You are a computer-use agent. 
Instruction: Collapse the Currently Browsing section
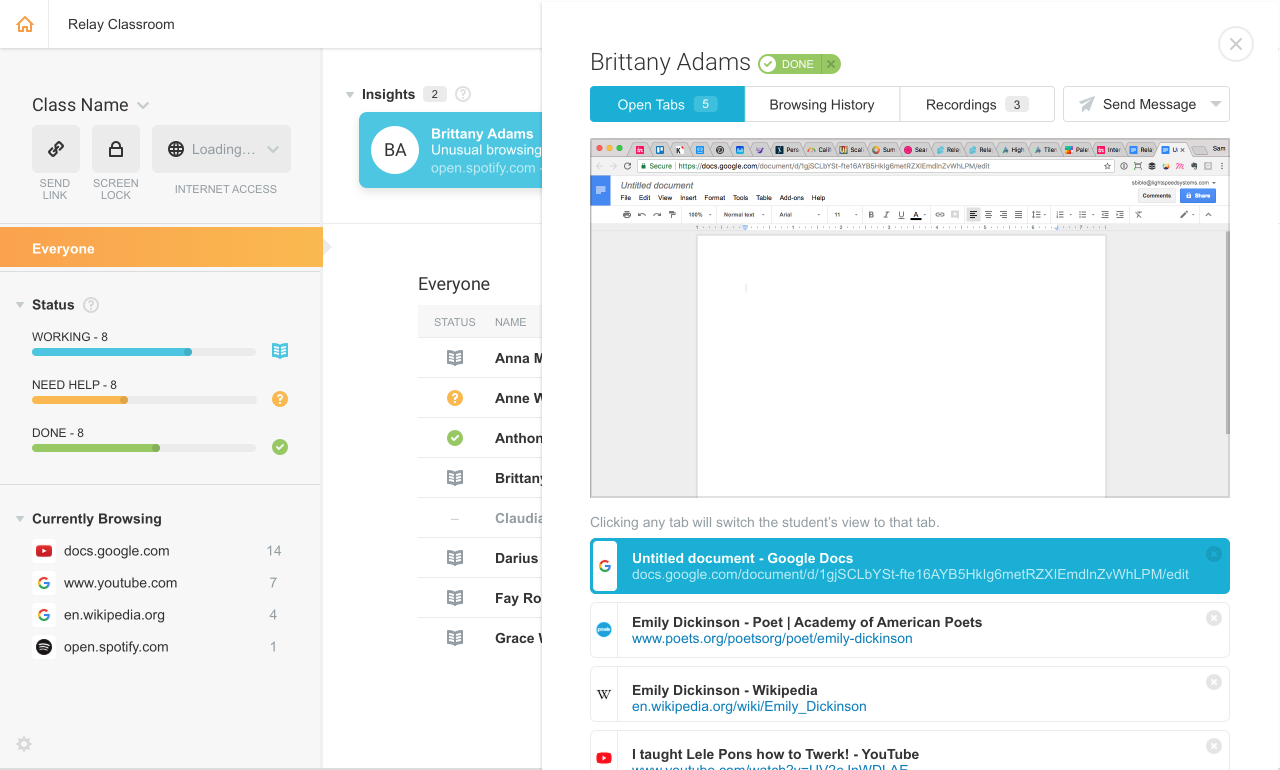[x=20, y=519]
